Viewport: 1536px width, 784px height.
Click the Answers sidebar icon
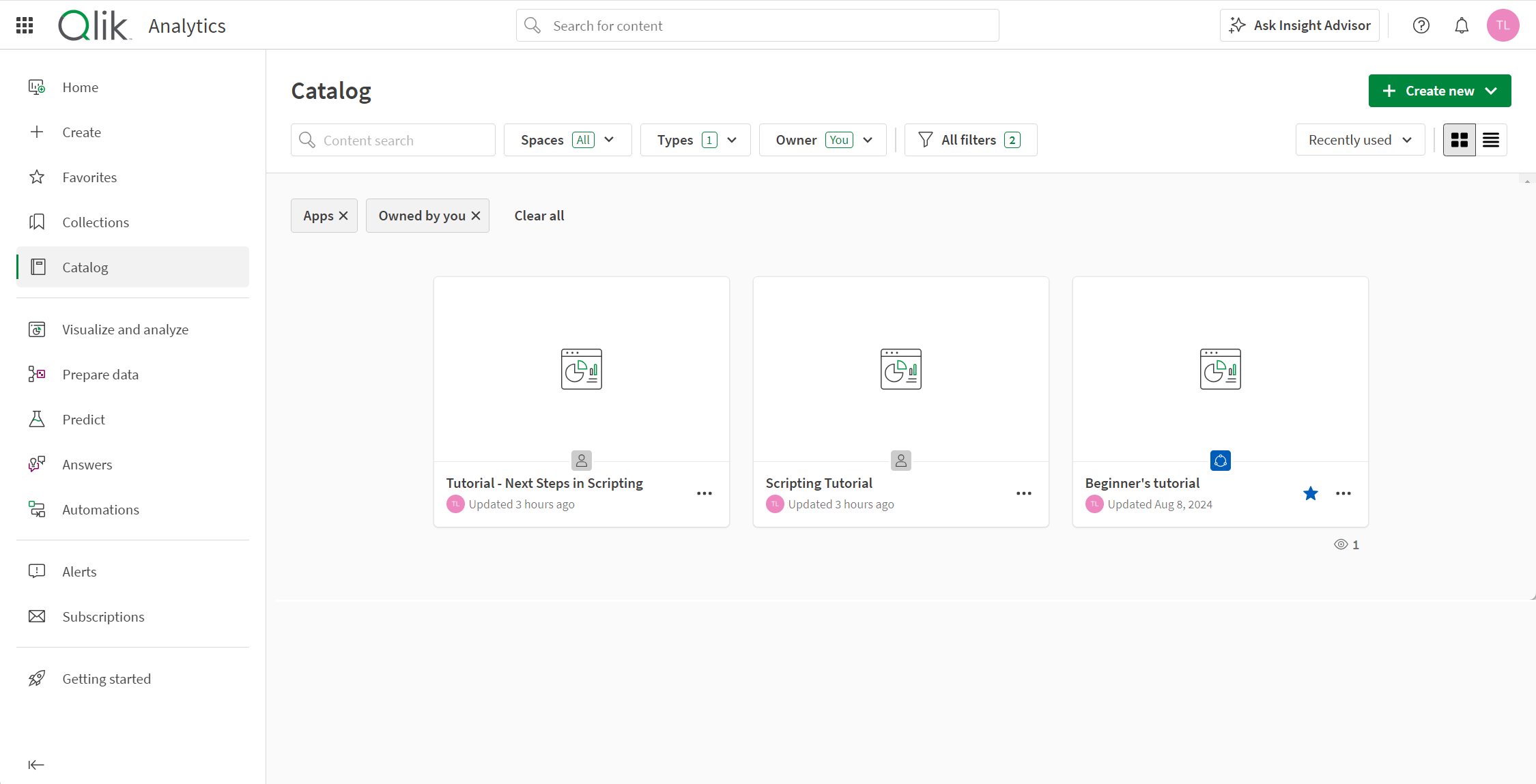click(36, 464)
